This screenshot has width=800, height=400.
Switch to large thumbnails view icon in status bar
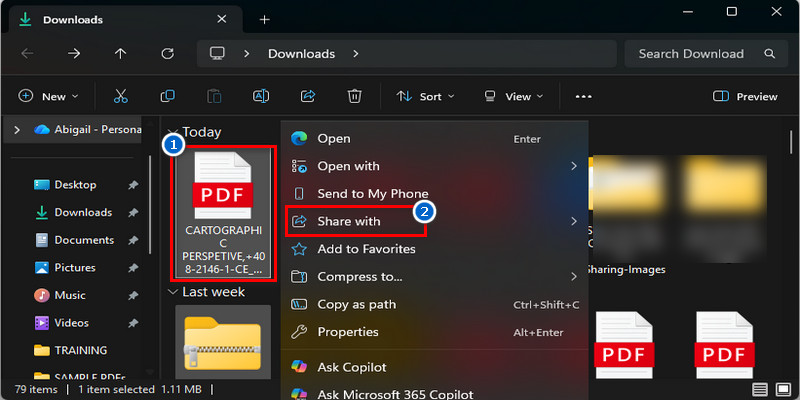pyautogui.click(x=783, y=390)
